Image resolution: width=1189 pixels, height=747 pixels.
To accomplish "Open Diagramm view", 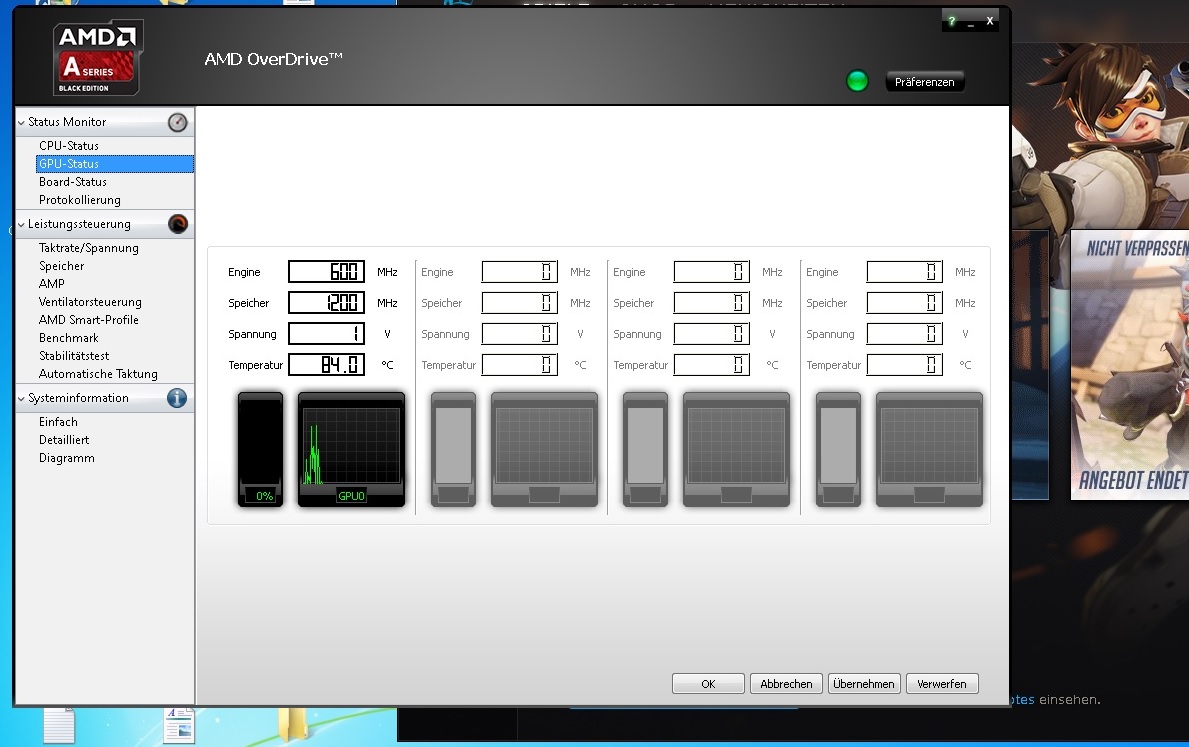I will click(67, 458).
